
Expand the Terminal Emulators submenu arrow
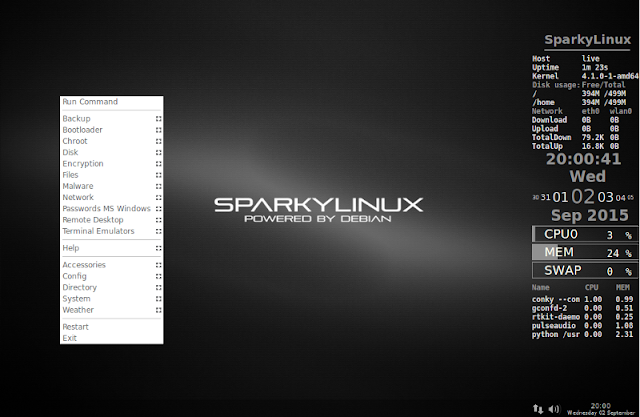[x=158, y=231]
